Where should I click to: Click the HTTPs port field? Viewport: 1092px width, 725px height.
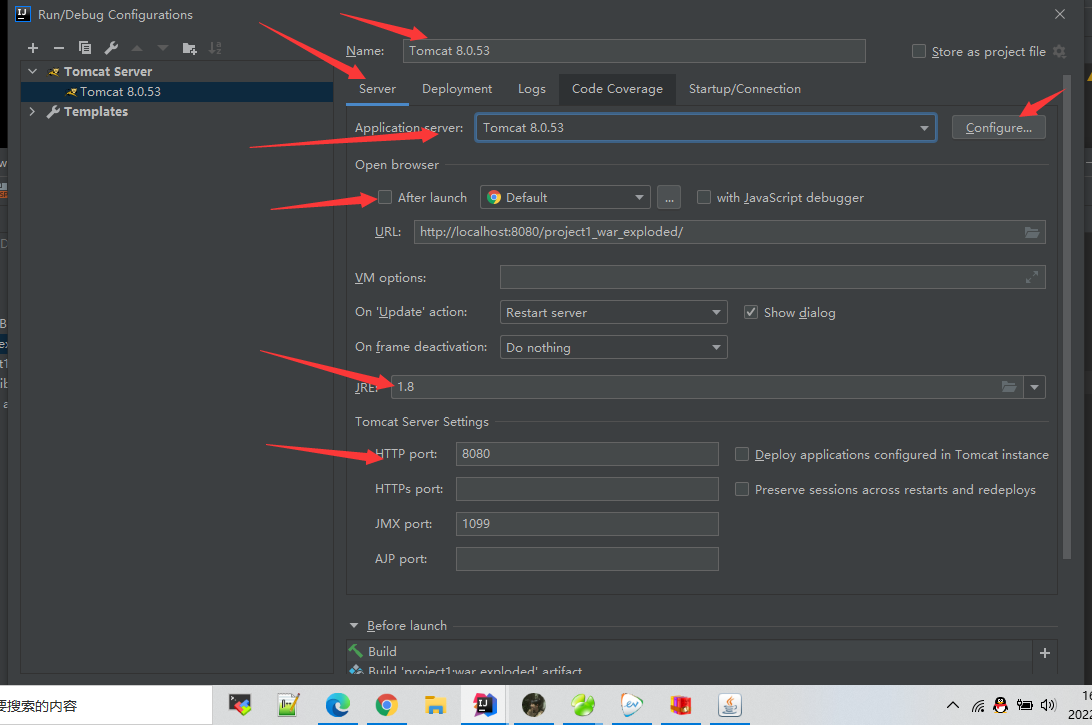click(x=587, y=489)
